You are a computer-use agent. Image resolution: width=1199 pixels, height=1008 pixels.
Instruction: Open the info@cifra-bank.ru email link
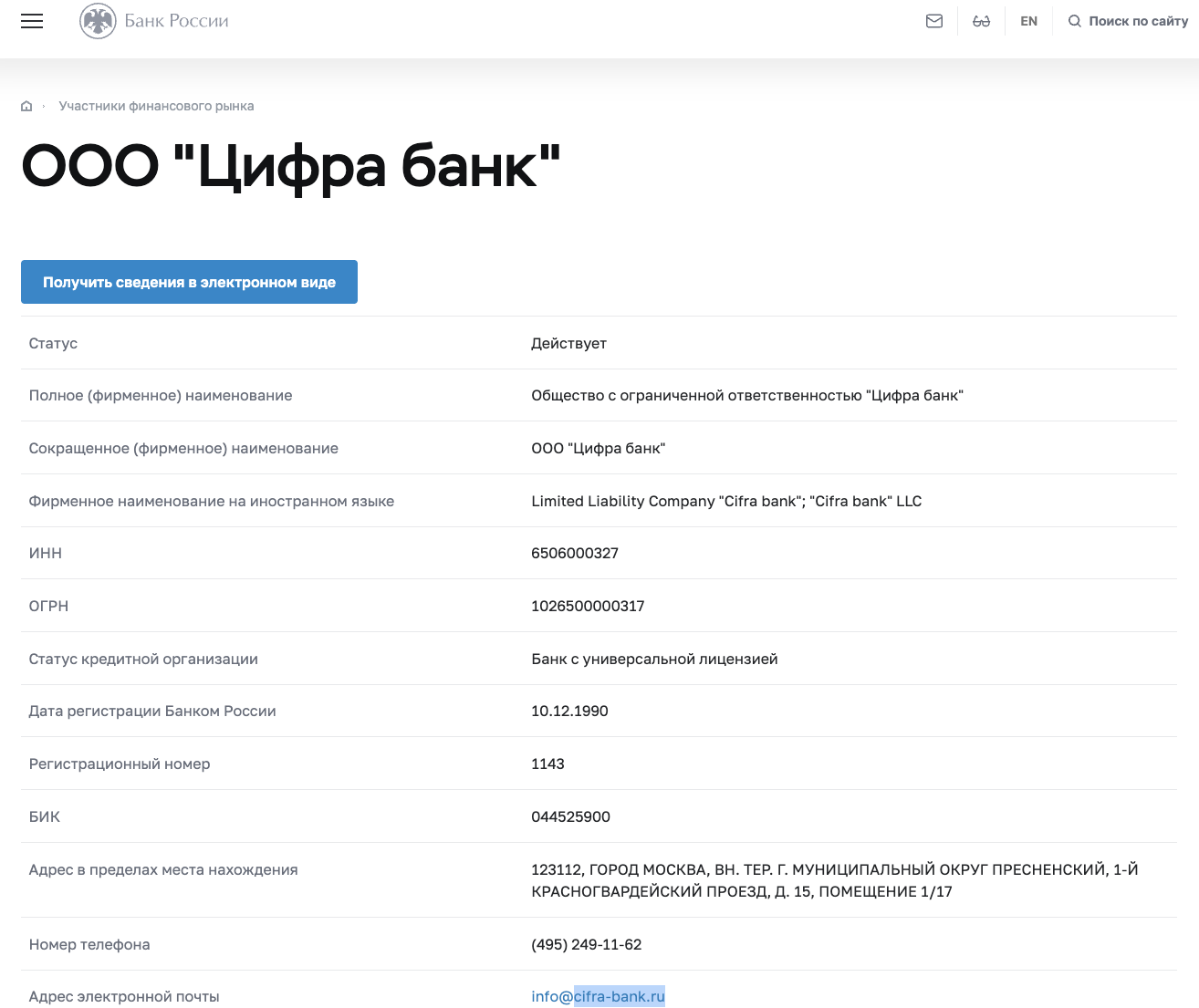click(598, 996)
